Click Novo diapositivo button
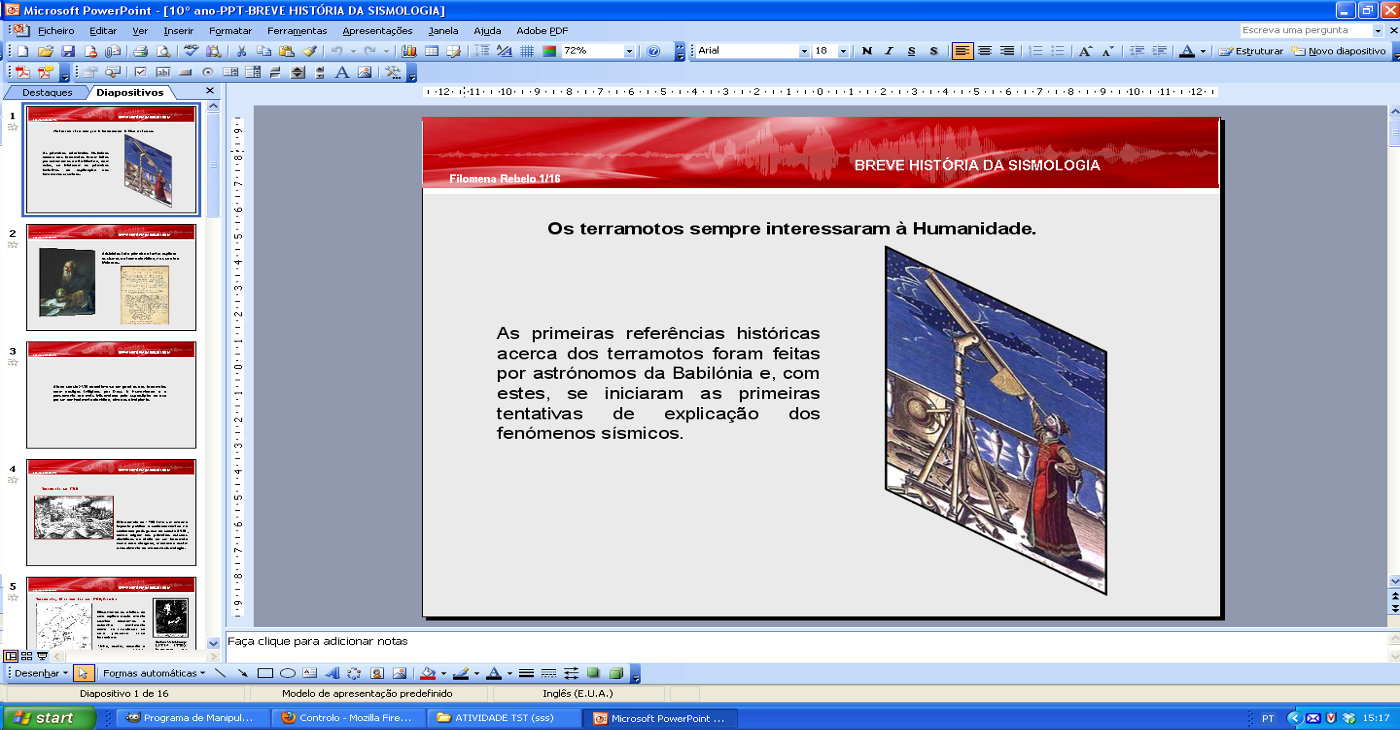1400x730 pixels. coord(1339,51)
